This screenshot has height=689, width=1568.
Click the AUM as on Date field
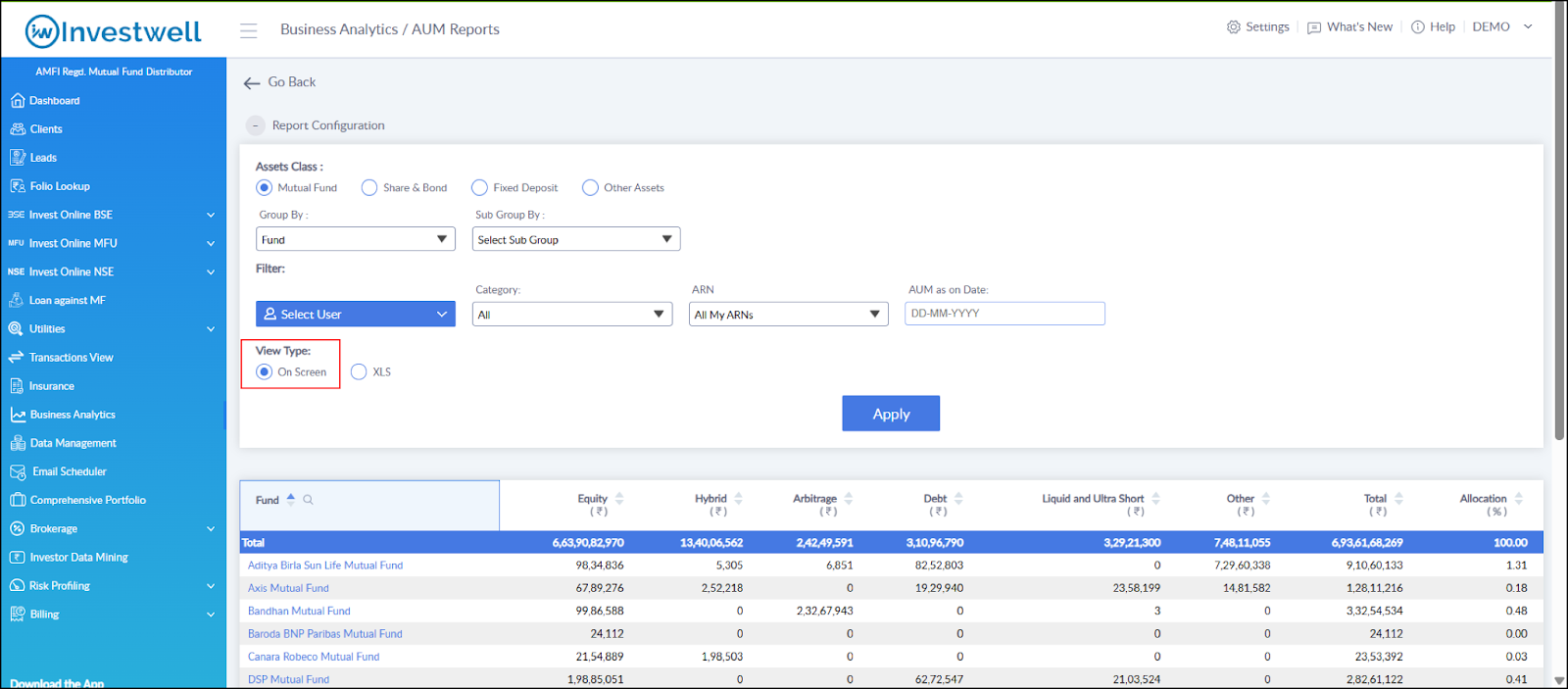coord(1004,314)
